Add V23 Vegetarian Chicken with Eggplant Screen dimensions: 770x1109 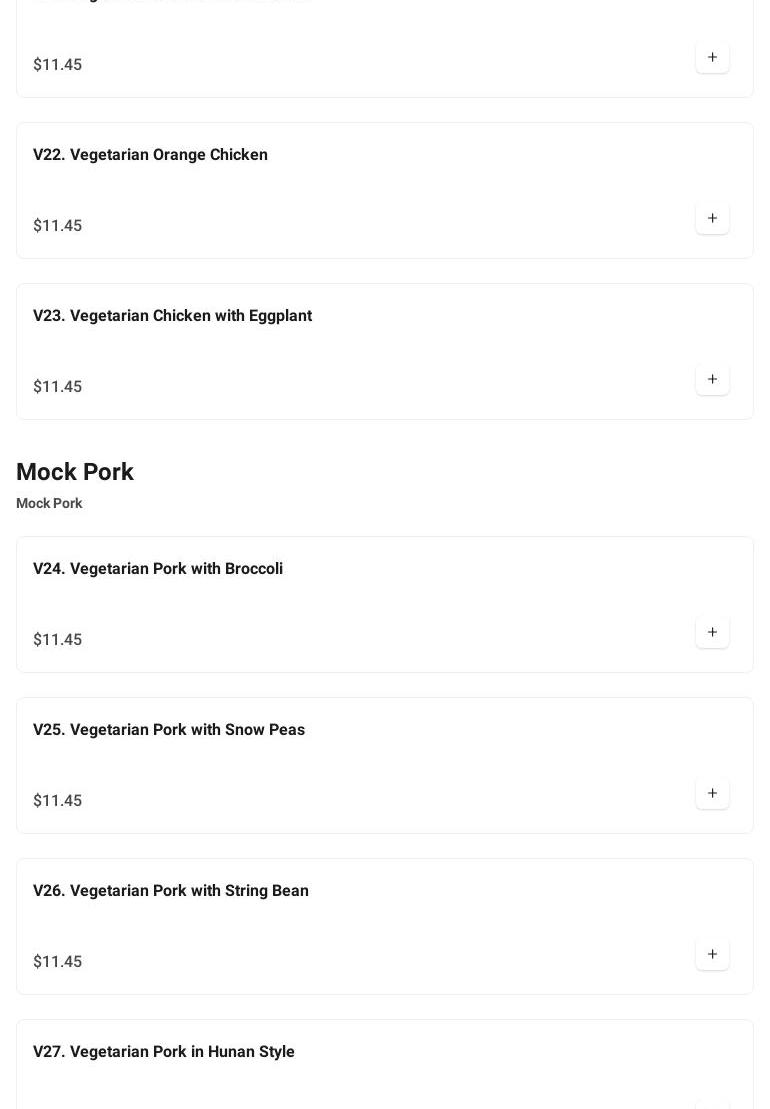pos(712,379)
